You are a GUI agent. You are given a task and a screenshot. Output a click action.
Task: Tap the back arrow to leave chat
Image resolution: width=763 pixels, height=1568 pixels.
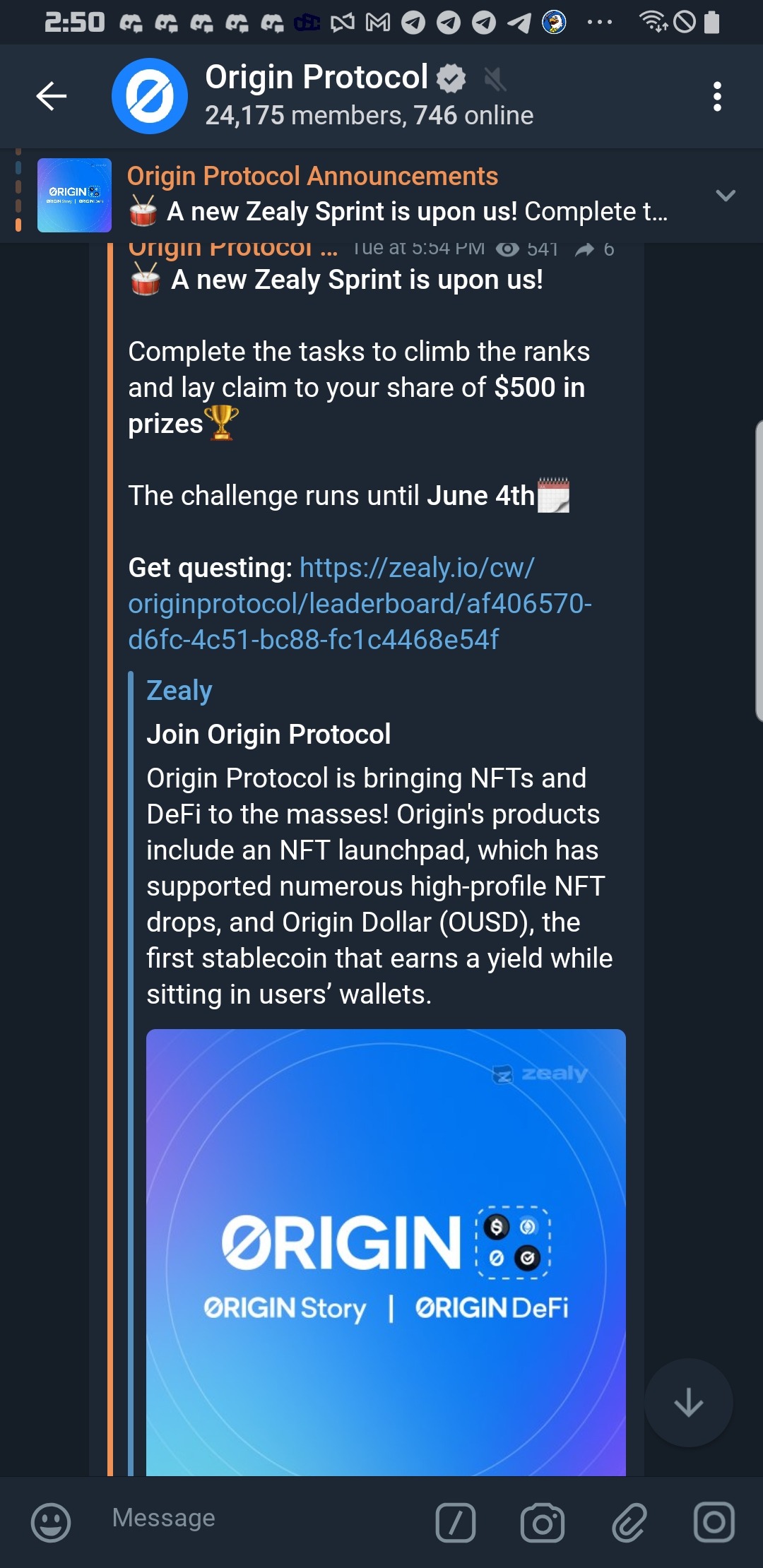(x=52, y=96)
